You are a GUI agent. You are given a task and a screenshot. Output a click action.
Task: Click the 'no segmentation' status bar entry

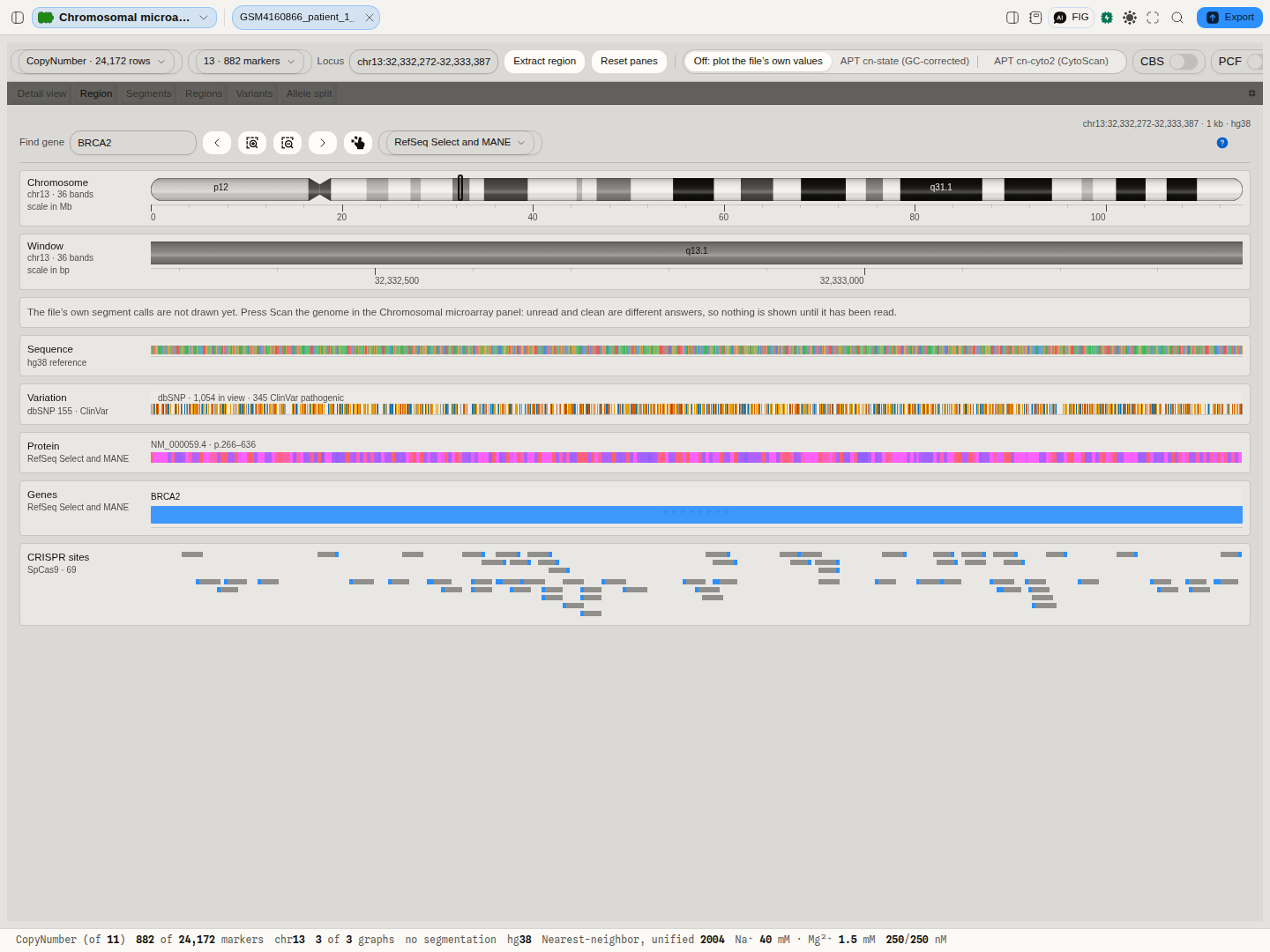click(451, 940)
